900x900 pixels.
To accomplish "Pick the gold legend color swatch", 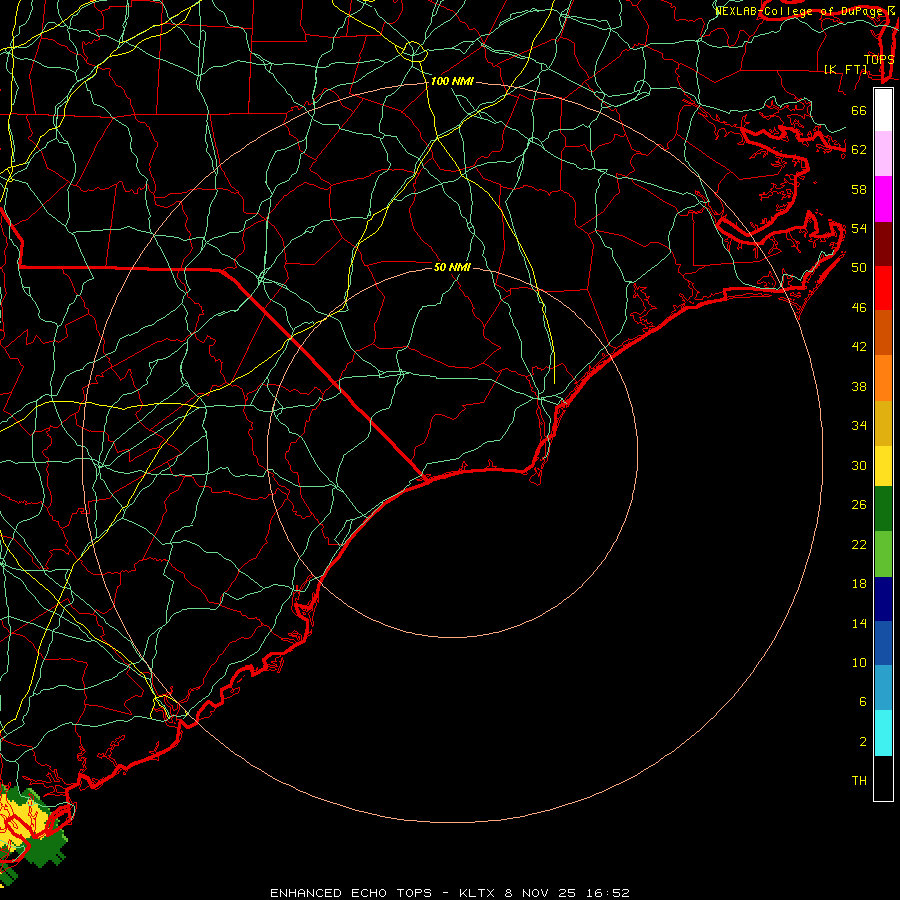I will pyautogui.click(x=883, y=423).
